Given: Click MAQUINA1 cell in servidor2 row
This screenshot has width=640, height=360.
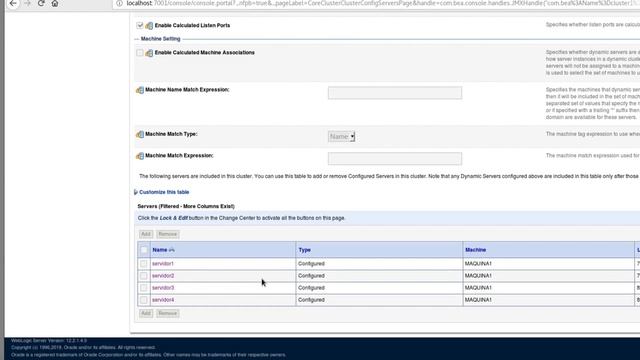Looking at the screenshot, I should (x=478, y=276).
